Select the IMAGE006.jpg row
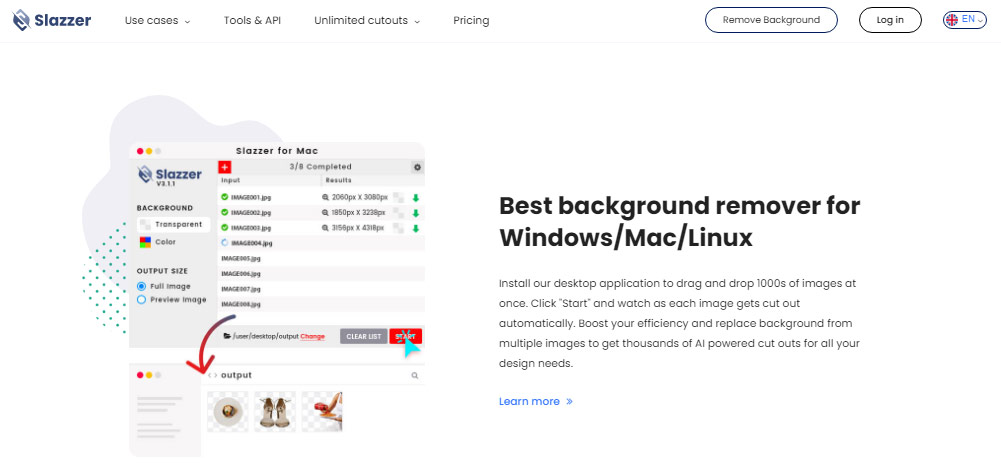 click(321, 274)
